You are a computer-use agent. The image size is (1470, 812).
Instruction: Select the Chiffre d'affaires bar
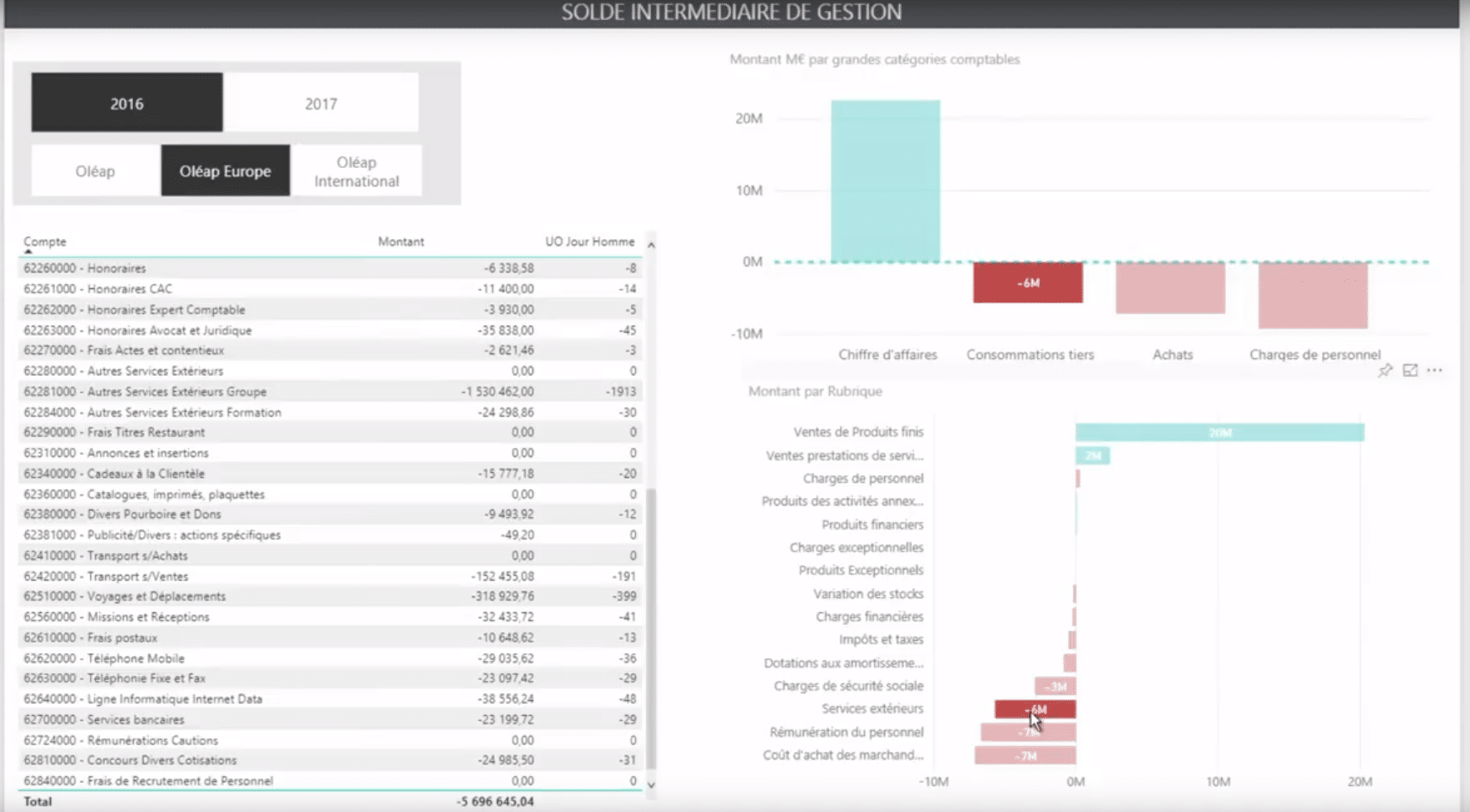tap(886, 180)
